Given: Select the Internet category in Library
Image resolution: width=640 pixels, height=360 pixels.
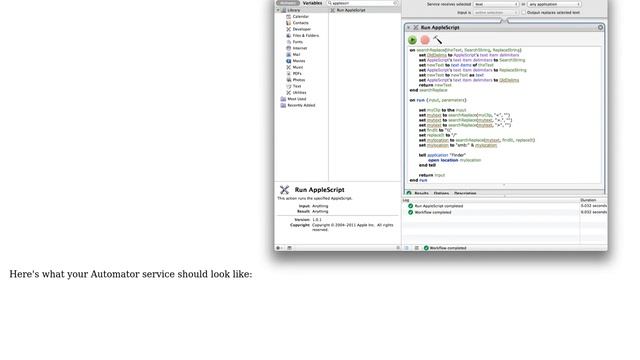Looking at the screenshot, I should coord(300,48).
